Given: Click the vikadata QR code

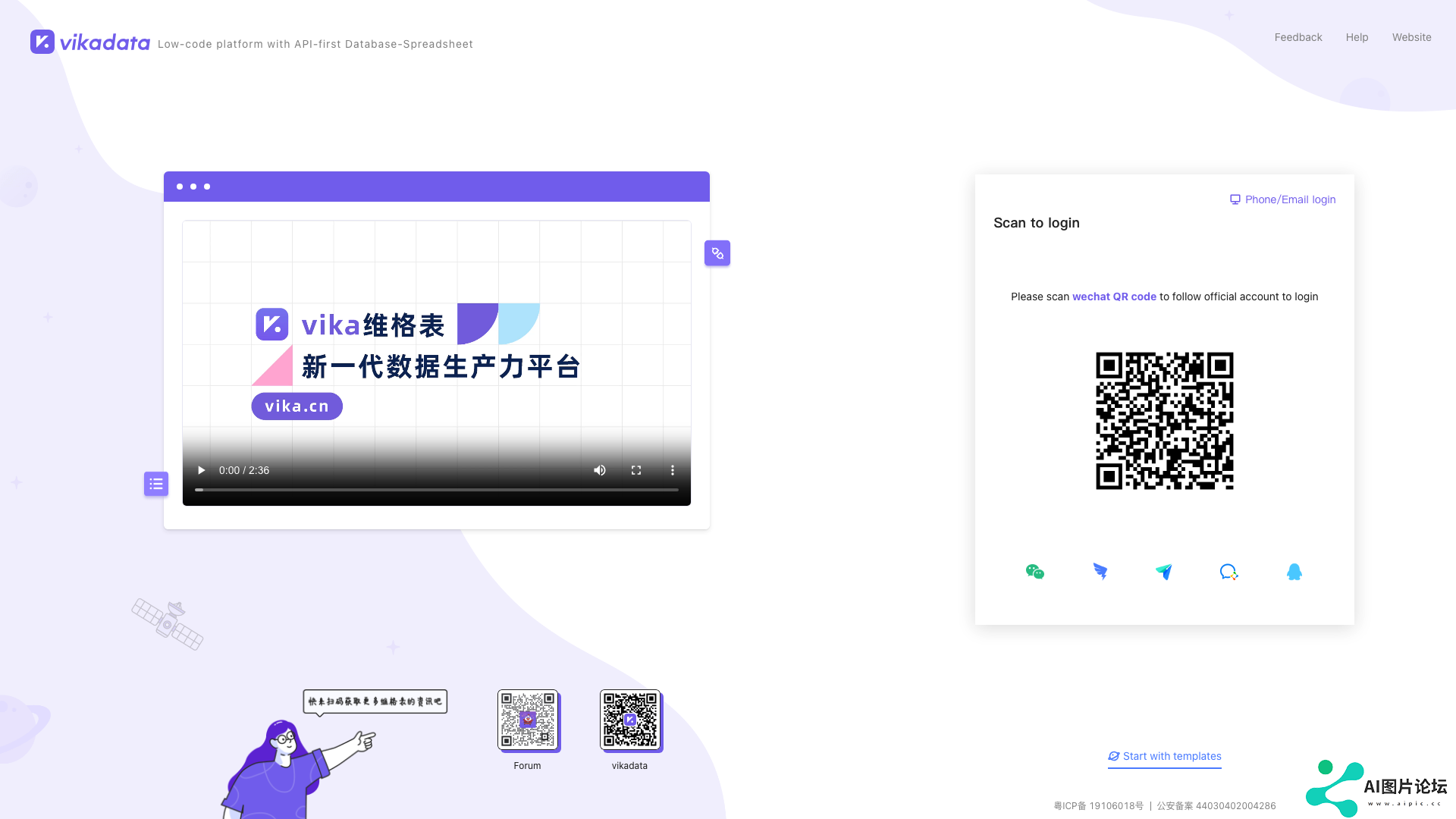Looking at the screenshot, I should [630, 720].
